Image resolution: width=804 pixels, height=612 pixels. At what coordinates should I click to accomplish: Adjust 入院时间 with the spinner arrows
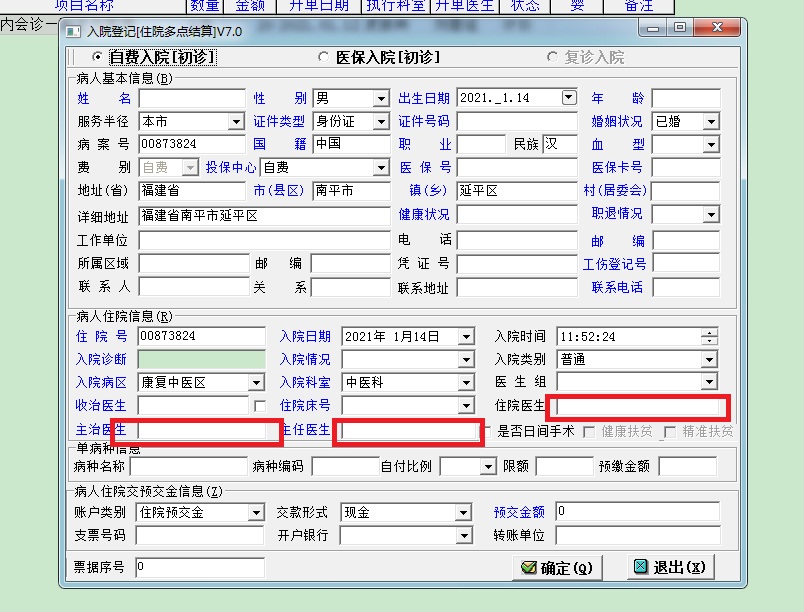709,337
